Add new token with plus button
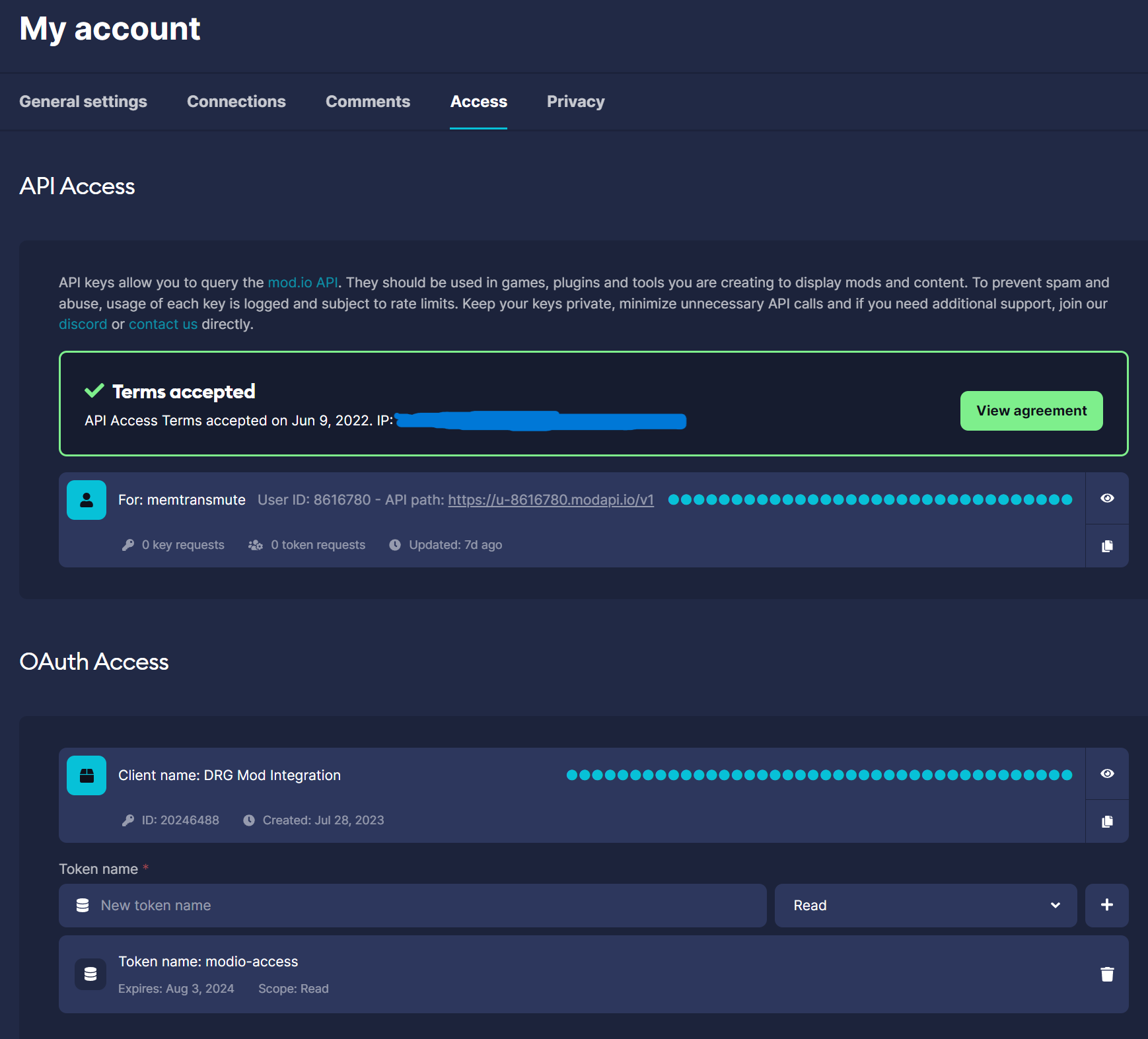1148x1039 pixels. [1107, 905]
